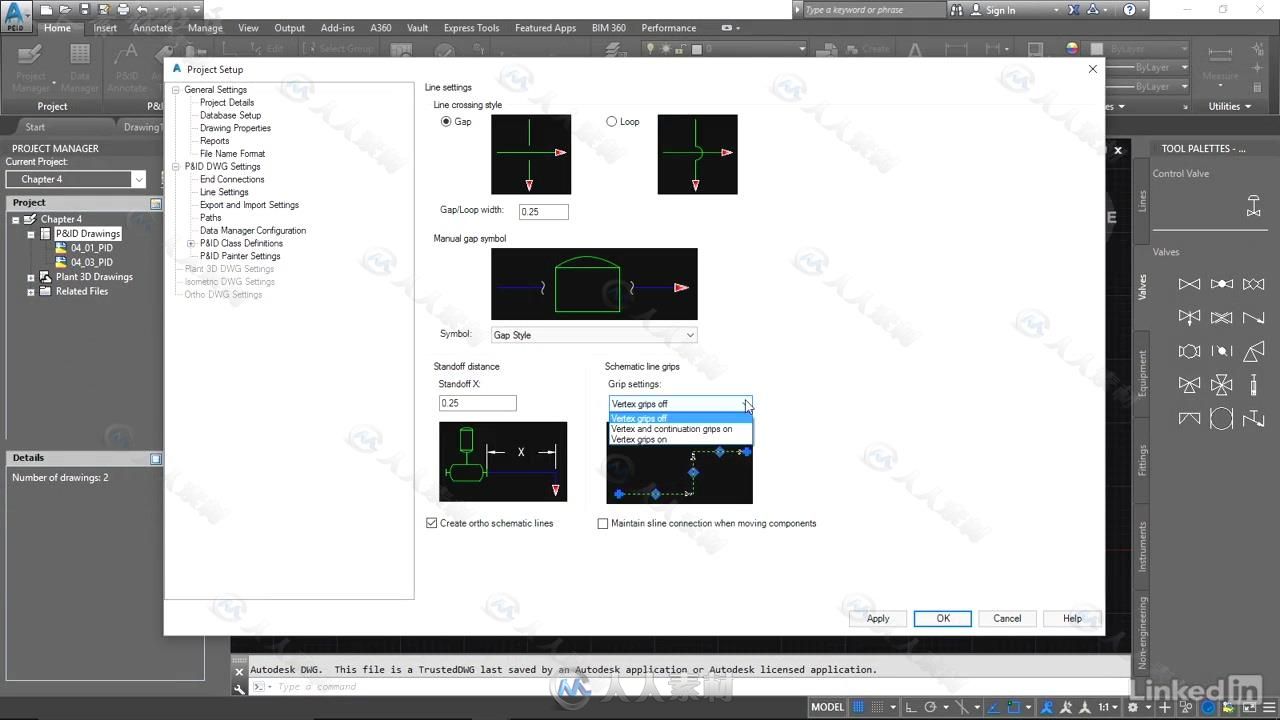The image size is (1280, 720).
Task: Switch to the Annotate ribbon tab
Action: [x=153, y=28]
